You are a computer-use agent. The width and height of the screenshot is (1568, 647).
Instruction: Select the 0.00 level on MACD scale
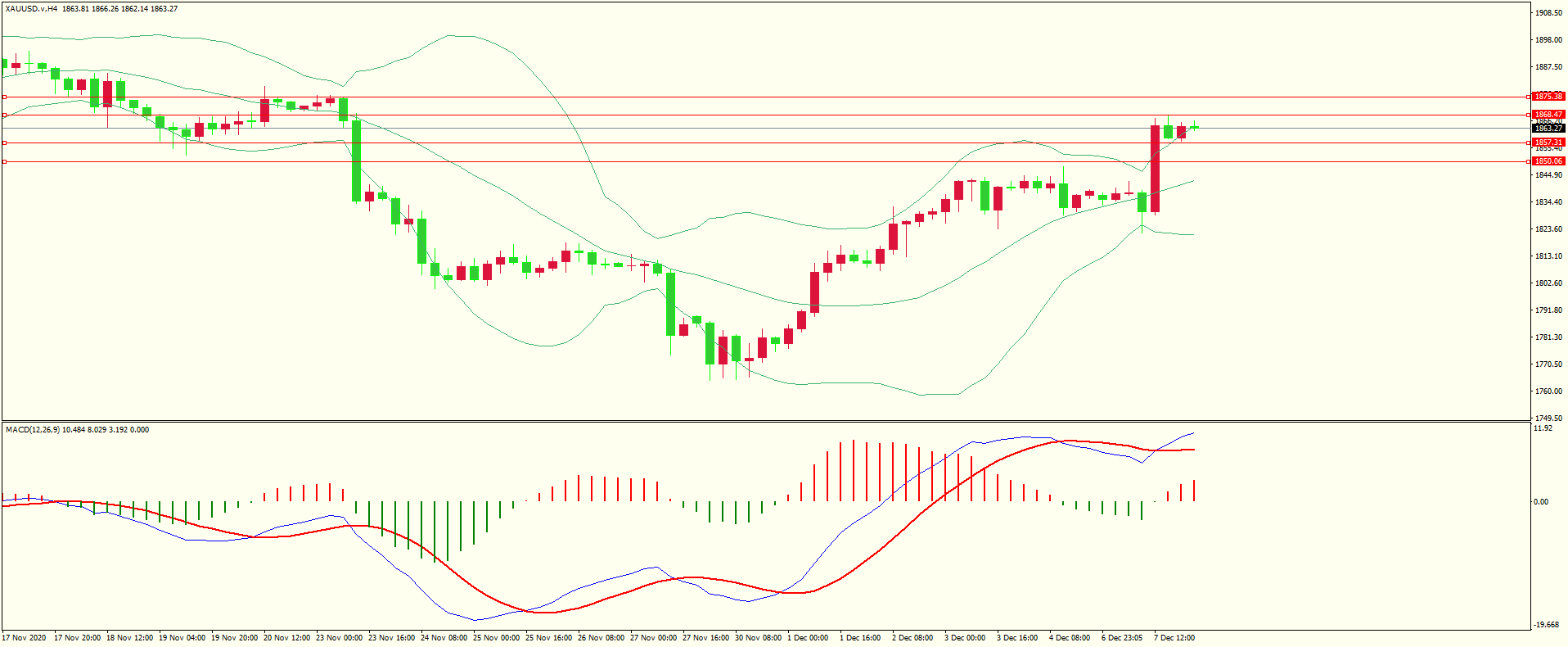click(1541, 502)
